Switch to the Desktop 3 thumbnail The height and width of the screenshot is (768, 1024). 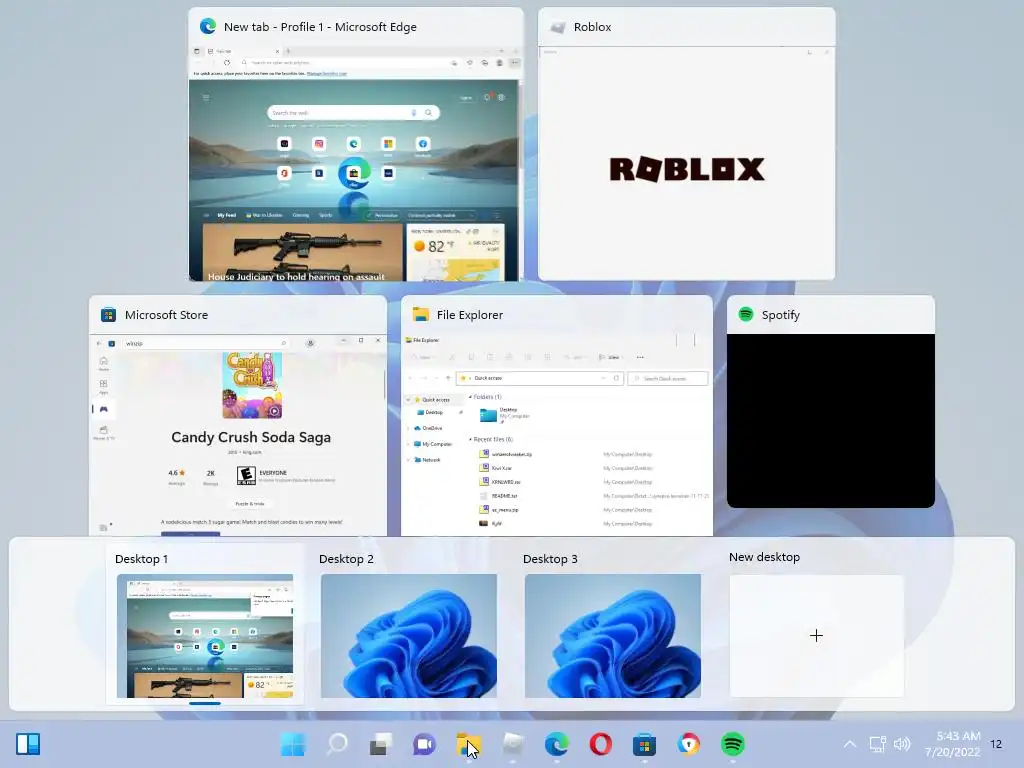pos(613,636)
